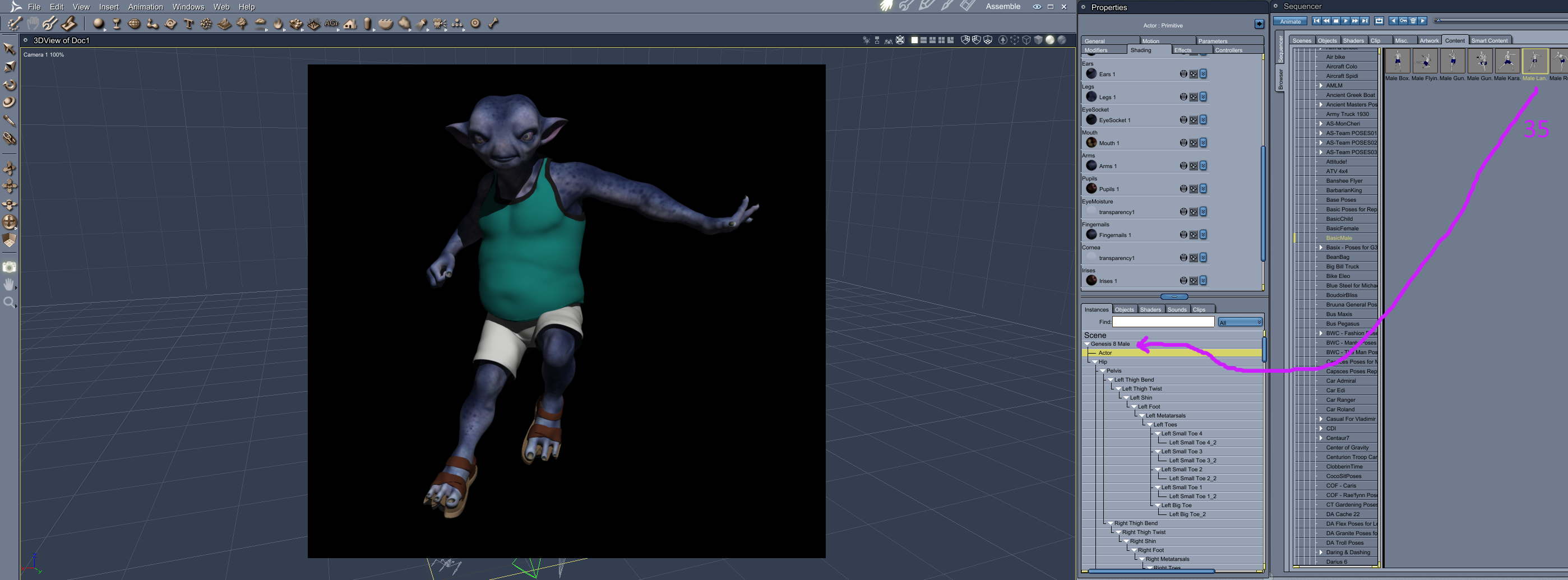Open the Ears 1 shader dropdown arrow

1204,74
